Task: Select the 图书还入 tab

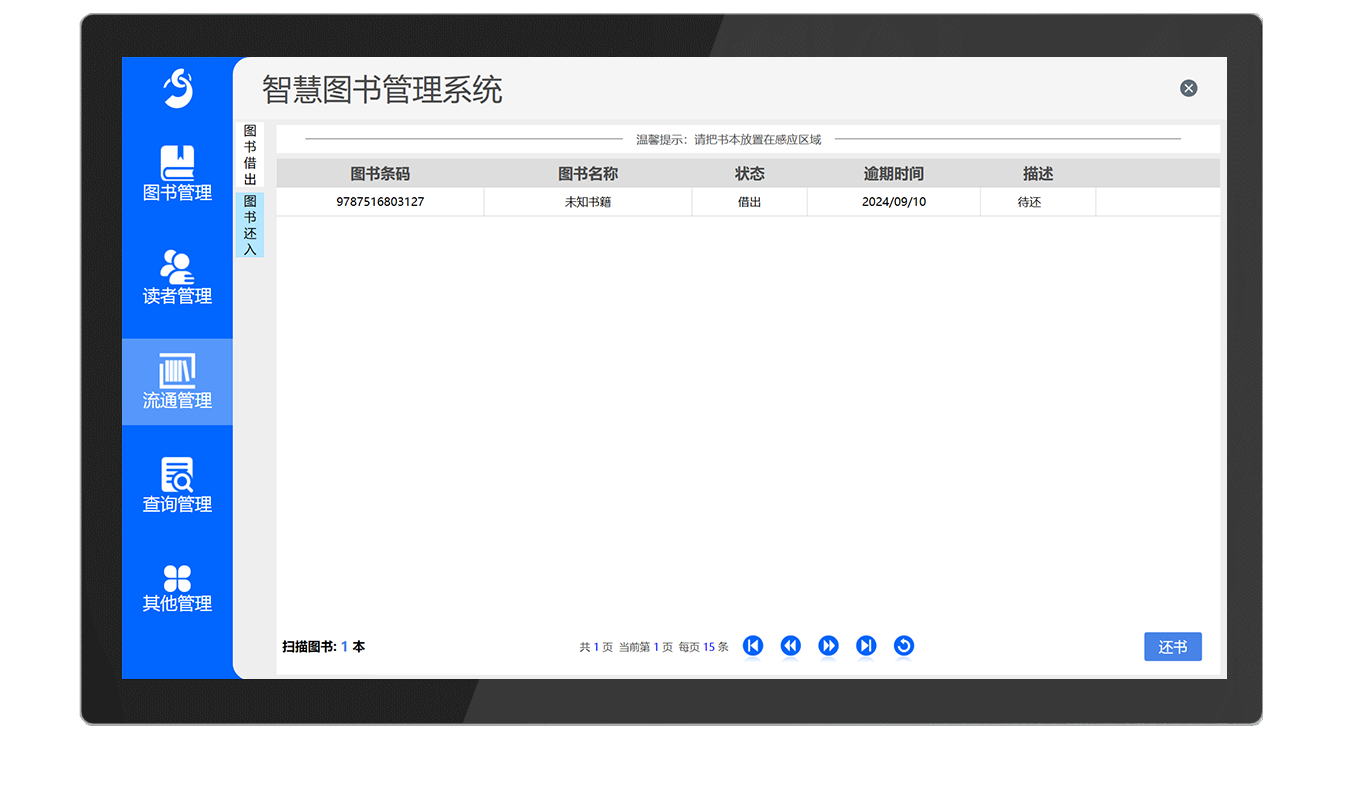Action: coord(249,224)
